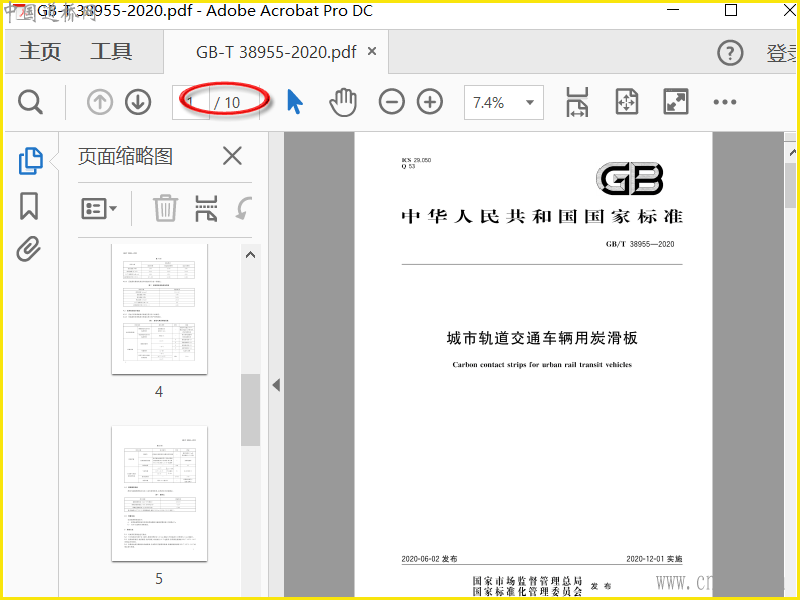The image size is (800, 600).
Task: Zoom out with minus button
Action: click(x=391, y=102)
